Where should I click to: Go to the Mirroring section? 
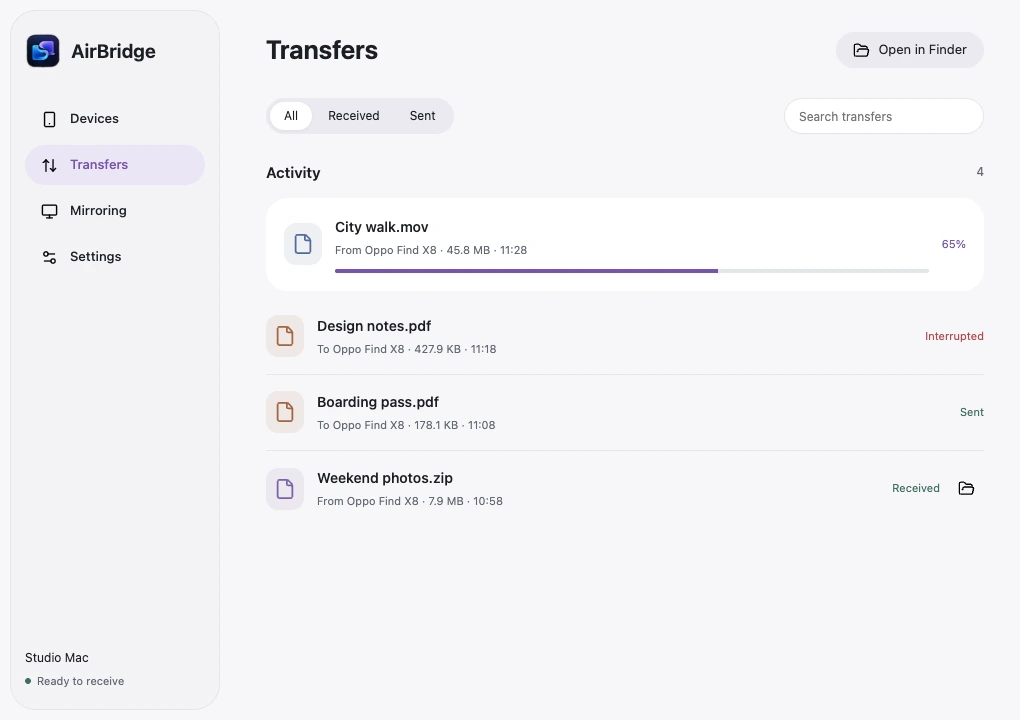[115, 211]
